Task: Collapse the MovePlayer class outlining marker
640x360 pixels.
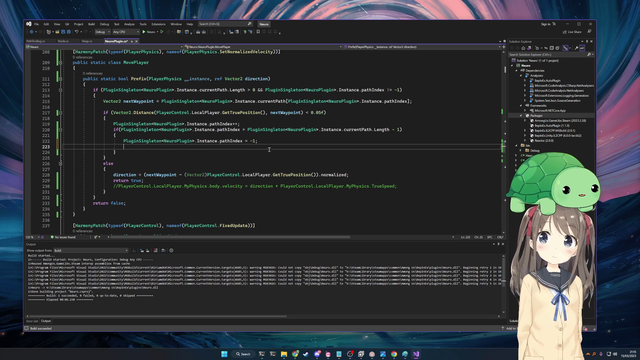Action: tap(60, 63)
